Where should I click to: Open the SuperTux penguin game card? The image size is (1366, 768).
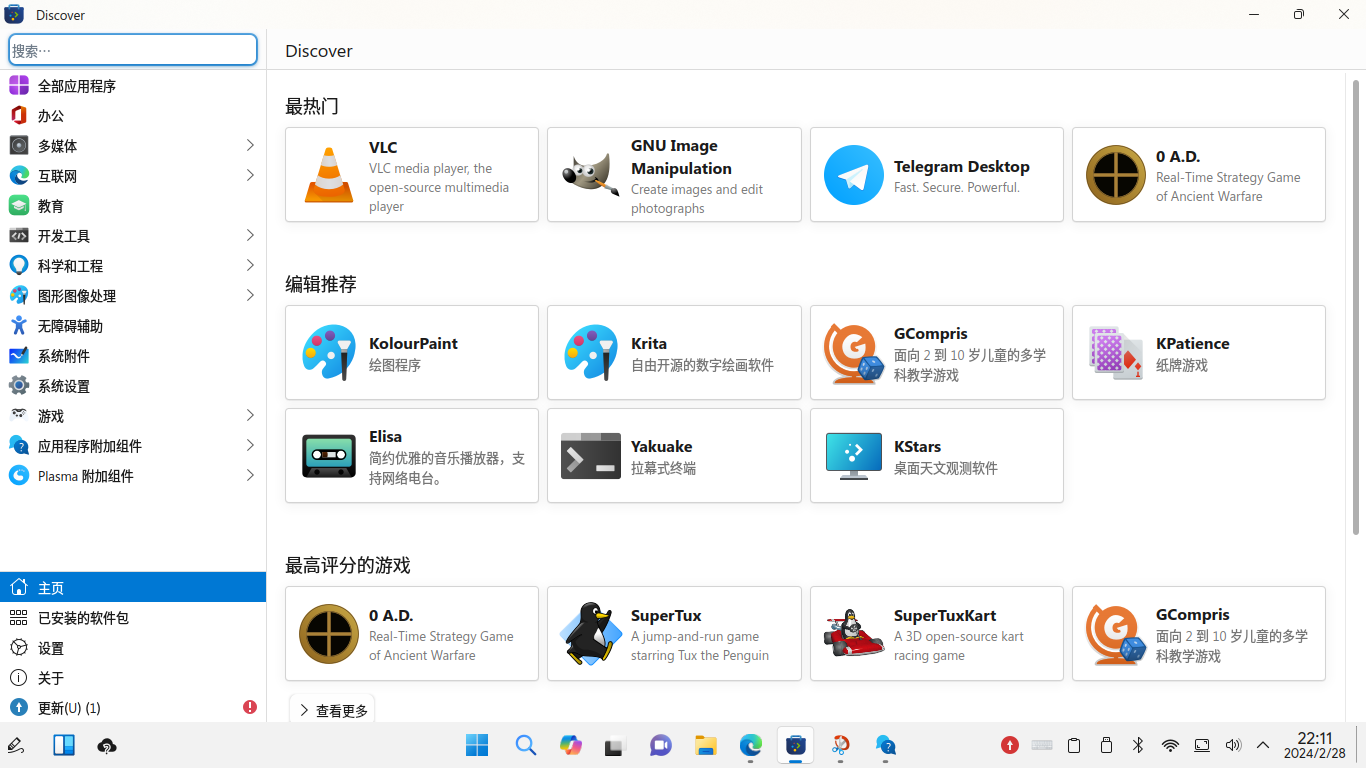(674, 634)
